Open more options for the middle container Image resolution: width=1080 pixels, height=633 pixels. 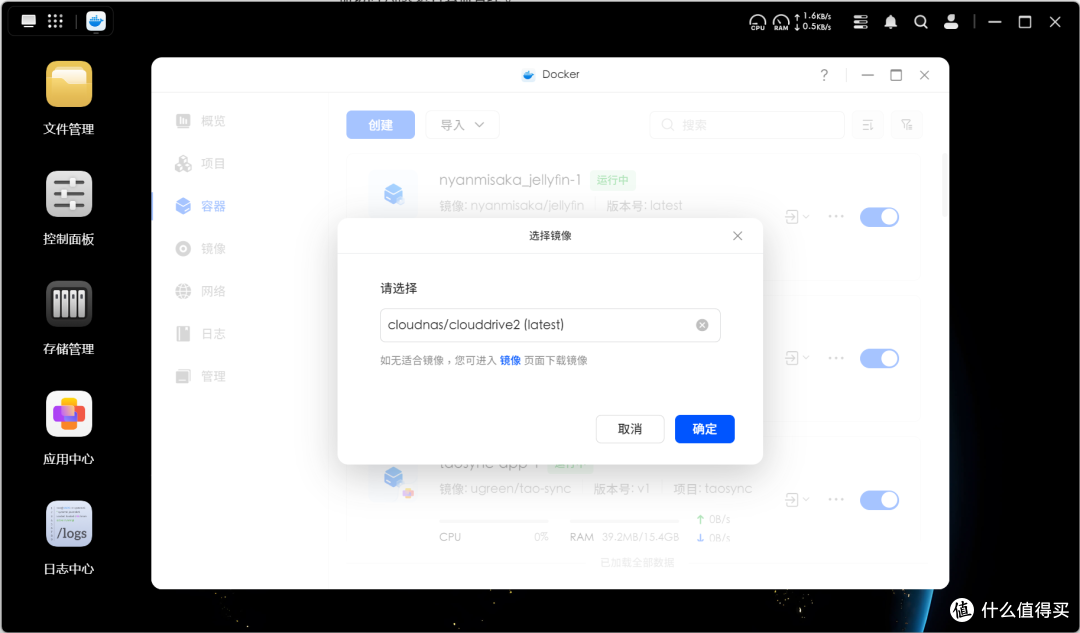836,358
